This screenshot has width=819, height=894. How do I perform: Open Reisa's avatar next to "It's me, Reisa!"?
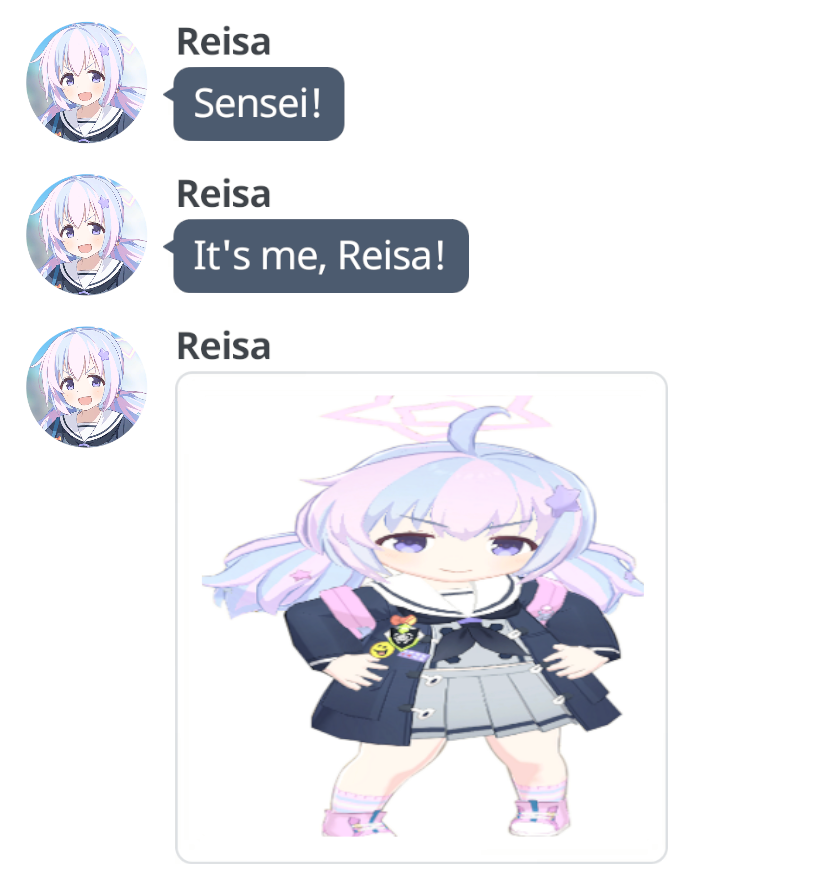tap(87, 235)
